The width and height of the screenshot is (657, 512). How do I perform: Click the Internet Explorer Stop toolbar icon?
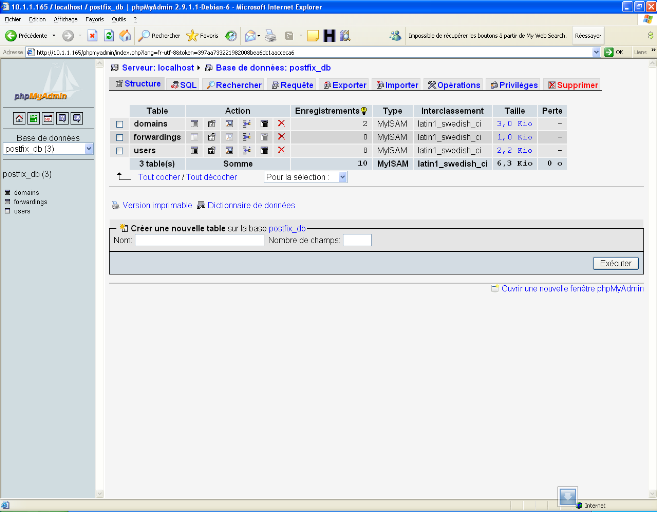(92, 35)
